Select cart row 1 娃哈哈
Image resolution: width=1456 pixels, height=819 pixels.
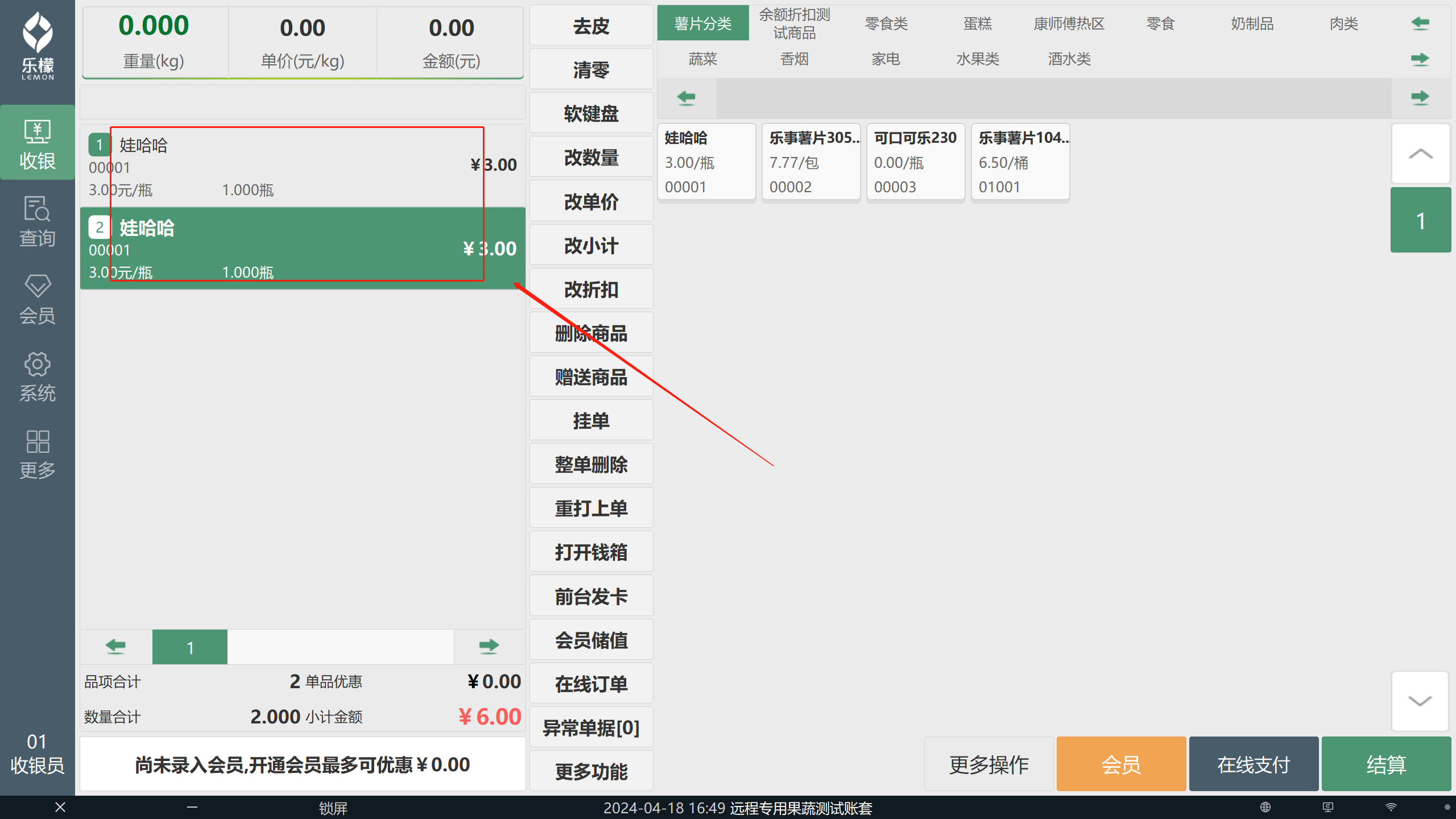303,166
